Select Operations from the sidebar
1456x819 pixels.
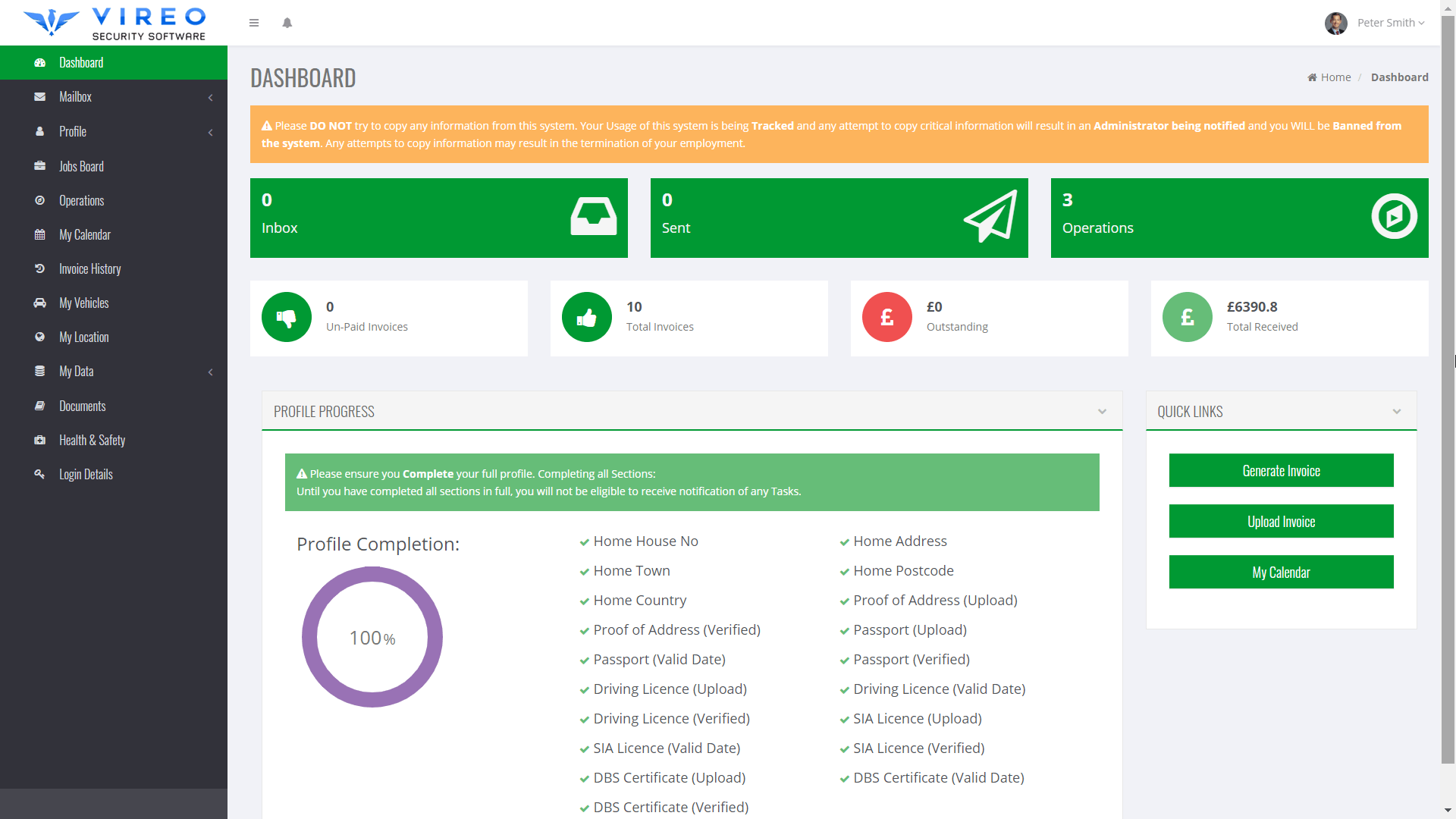(x=82, y=200)
